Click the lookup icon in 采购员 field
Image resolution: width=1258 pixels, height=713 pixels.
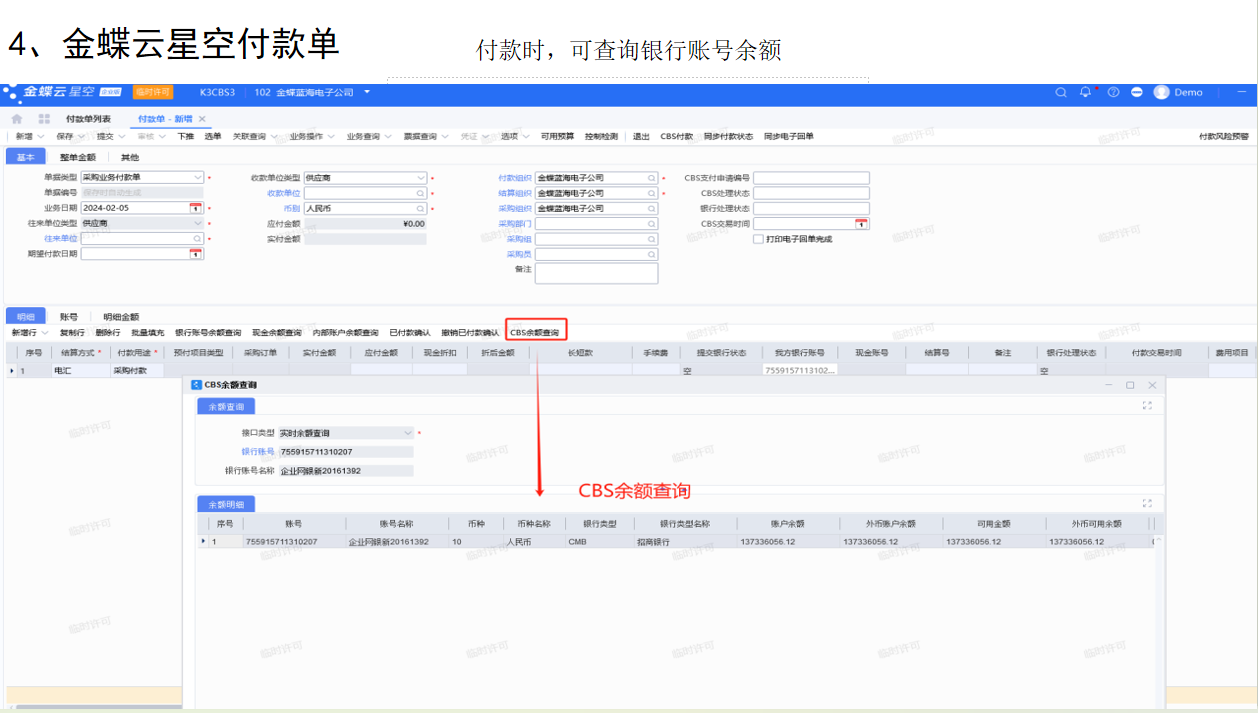tap(652, 254)
